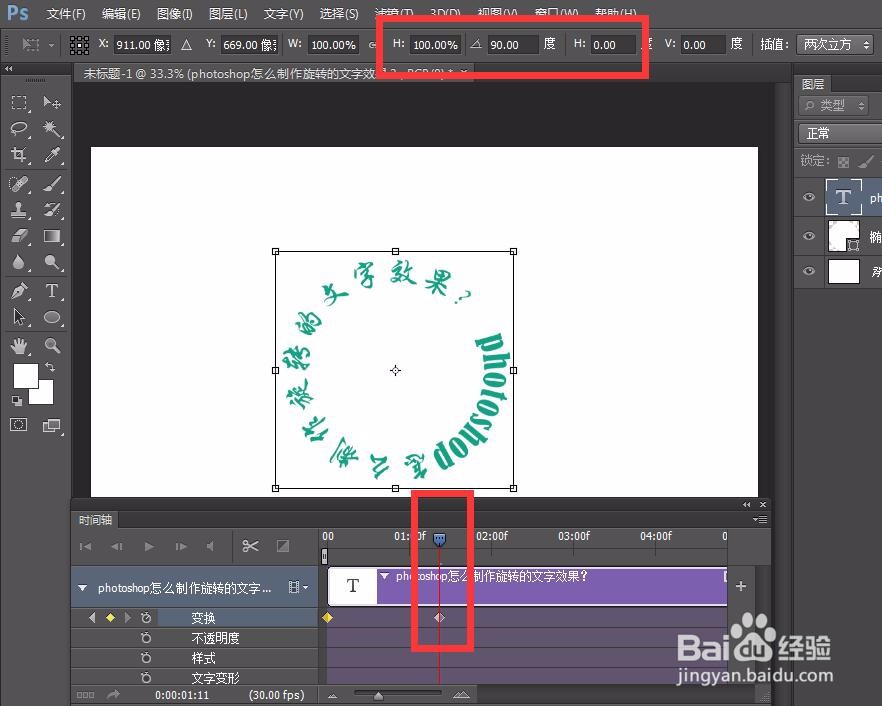Toggle the maintain aspect ratio link
This screenshot has width=882, height=706.
[x=372, y=45]
